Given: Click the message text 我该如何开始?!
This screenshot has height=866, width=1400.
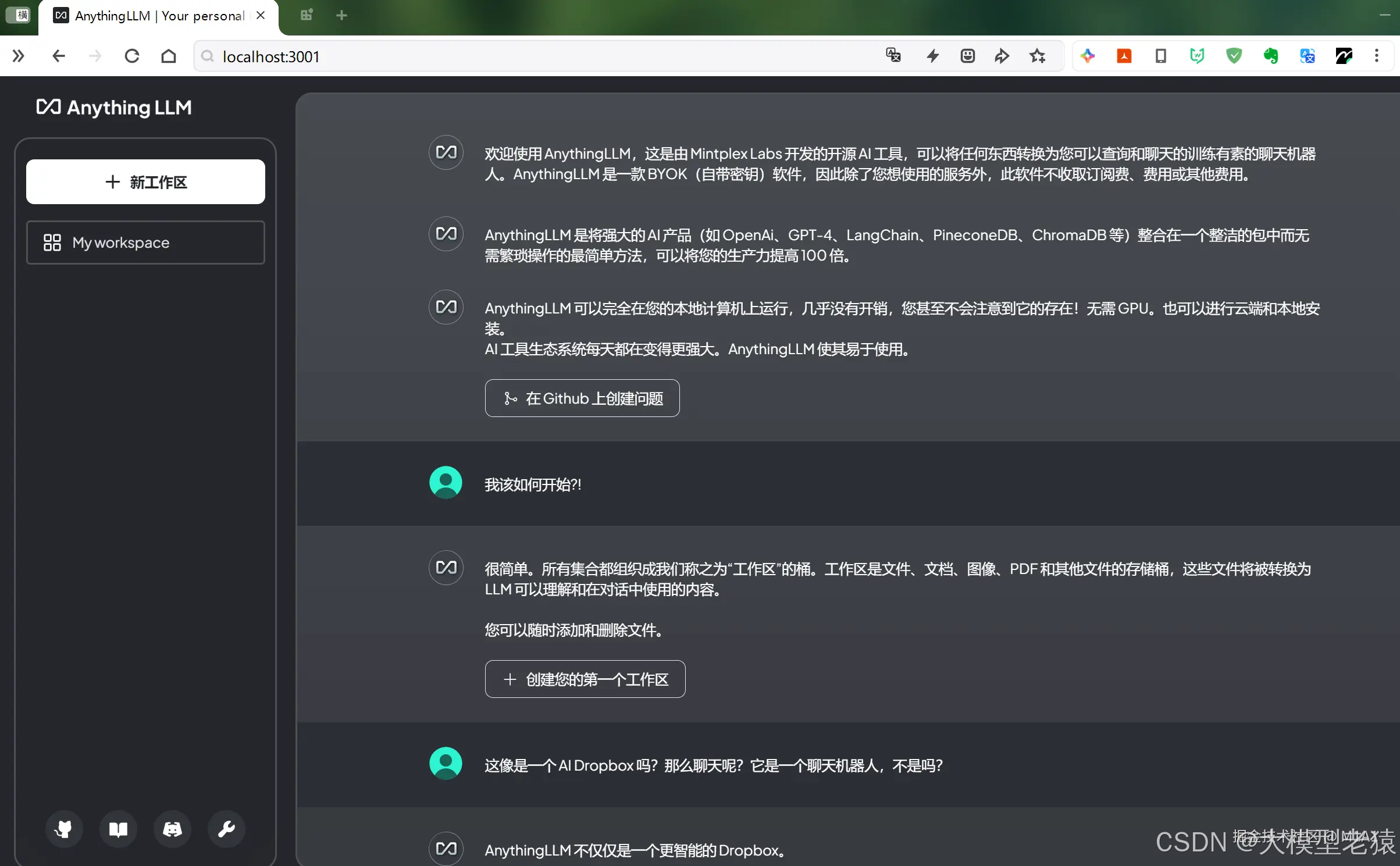Looking at the screenshot, I should point(533,484).
